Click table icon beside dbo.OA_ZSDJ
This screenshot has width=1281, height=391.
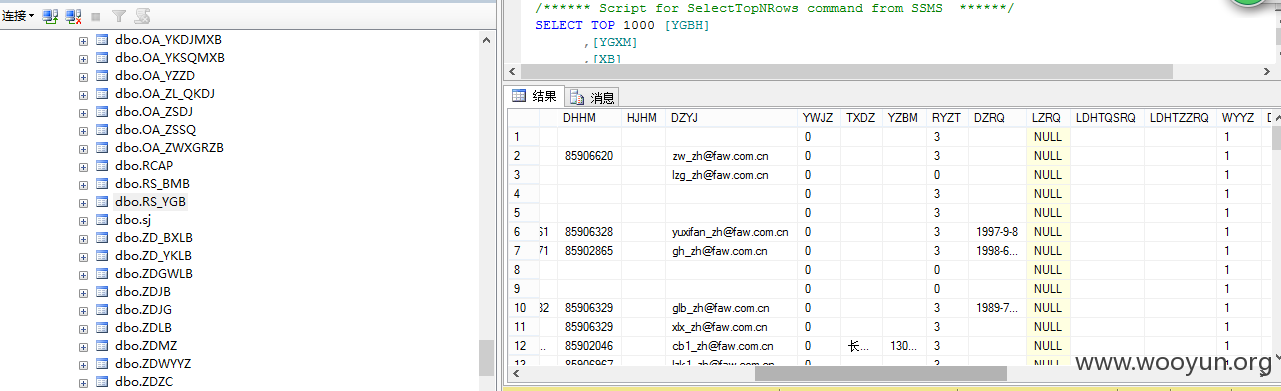(102, 112)
